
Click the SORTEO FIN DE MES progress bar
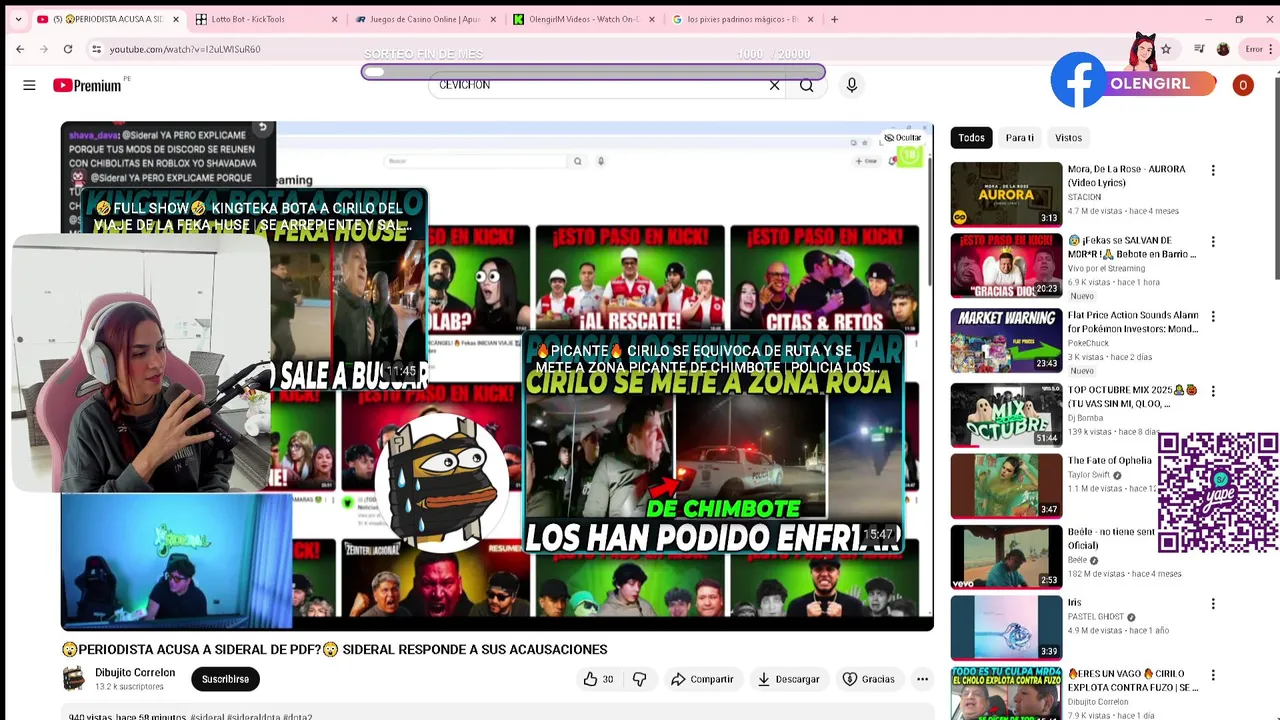[593, 72]
